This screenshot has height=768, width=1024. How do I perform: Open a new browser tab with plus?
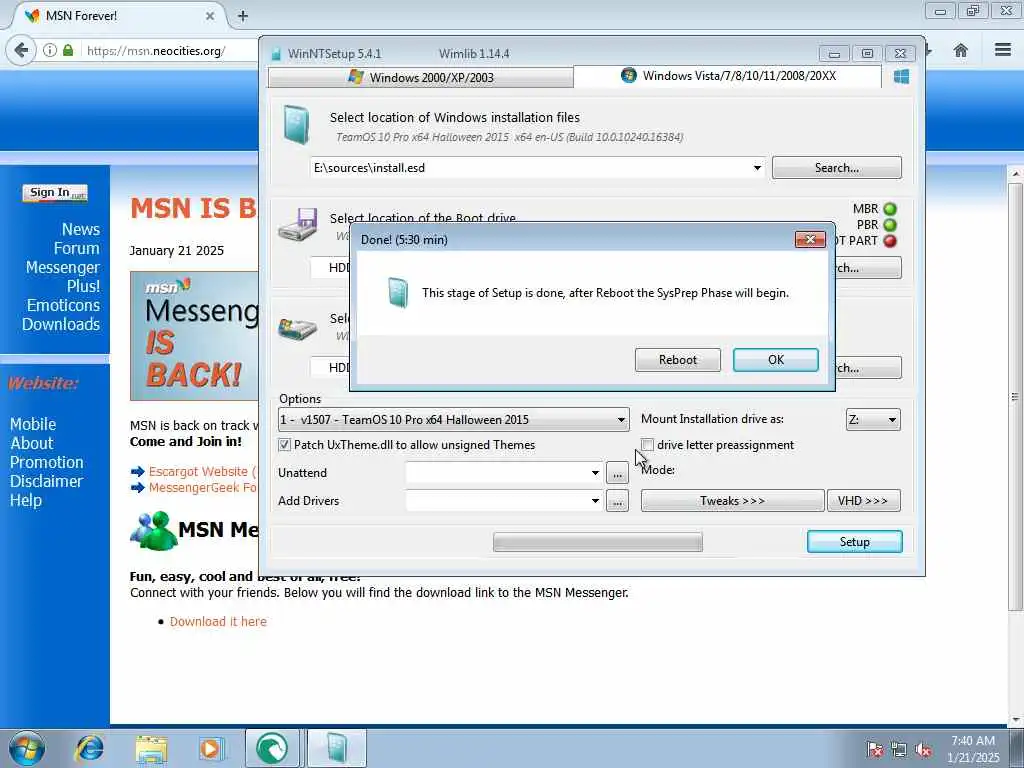tap(242, 16)
